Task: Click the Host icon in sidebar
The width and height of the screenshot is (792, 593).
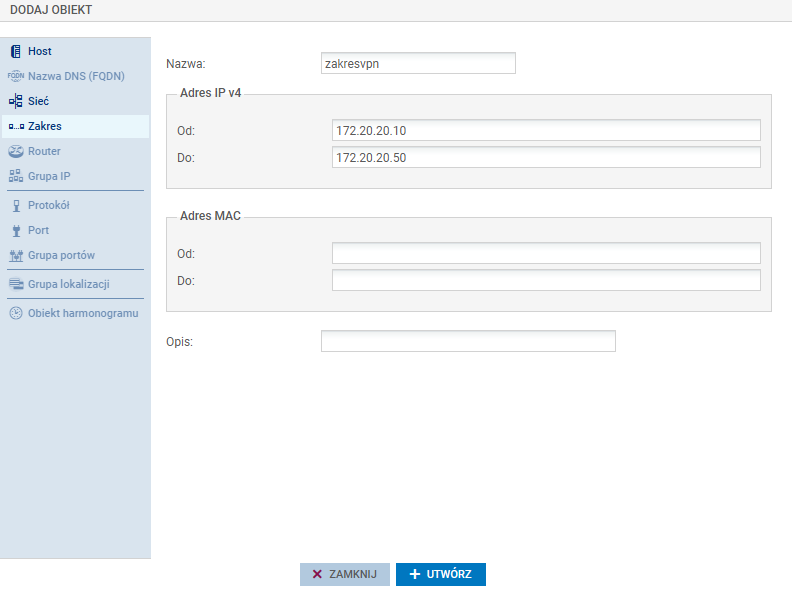Action: coord(15,51)
